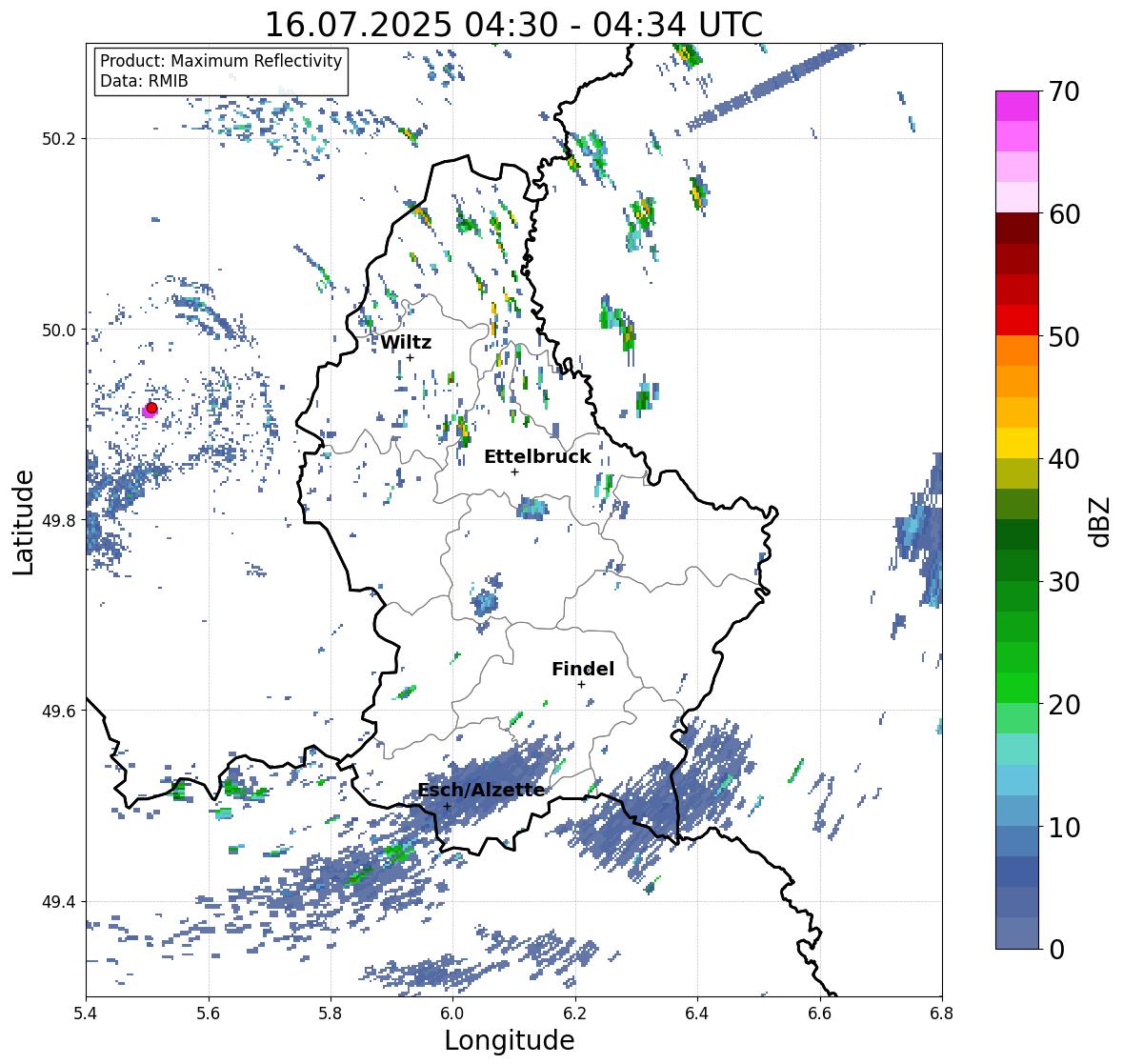Click the magenta swatch at top of colorbar
The image size is (1123, 1064).
click(x=1017, y=106)
